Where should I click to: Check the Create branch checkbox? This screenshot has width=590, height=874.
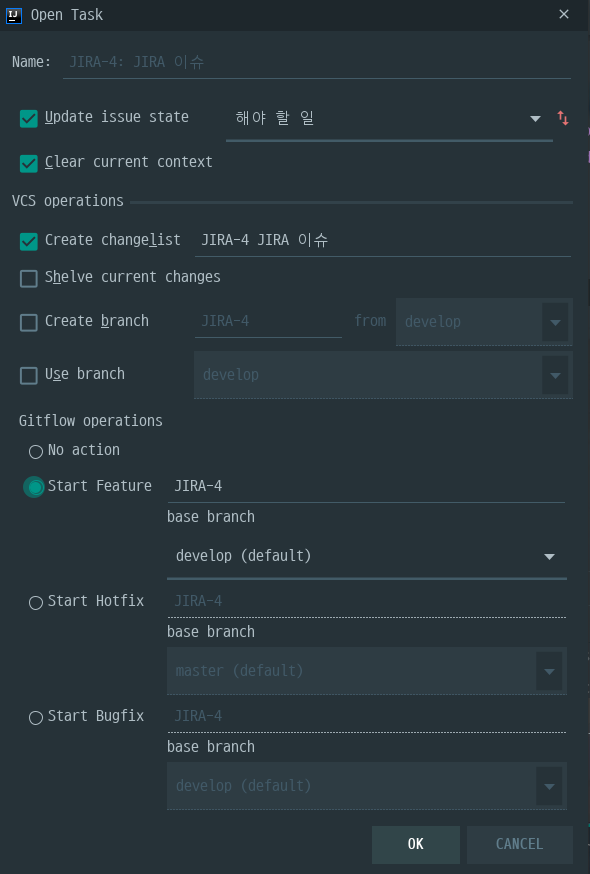28,322
